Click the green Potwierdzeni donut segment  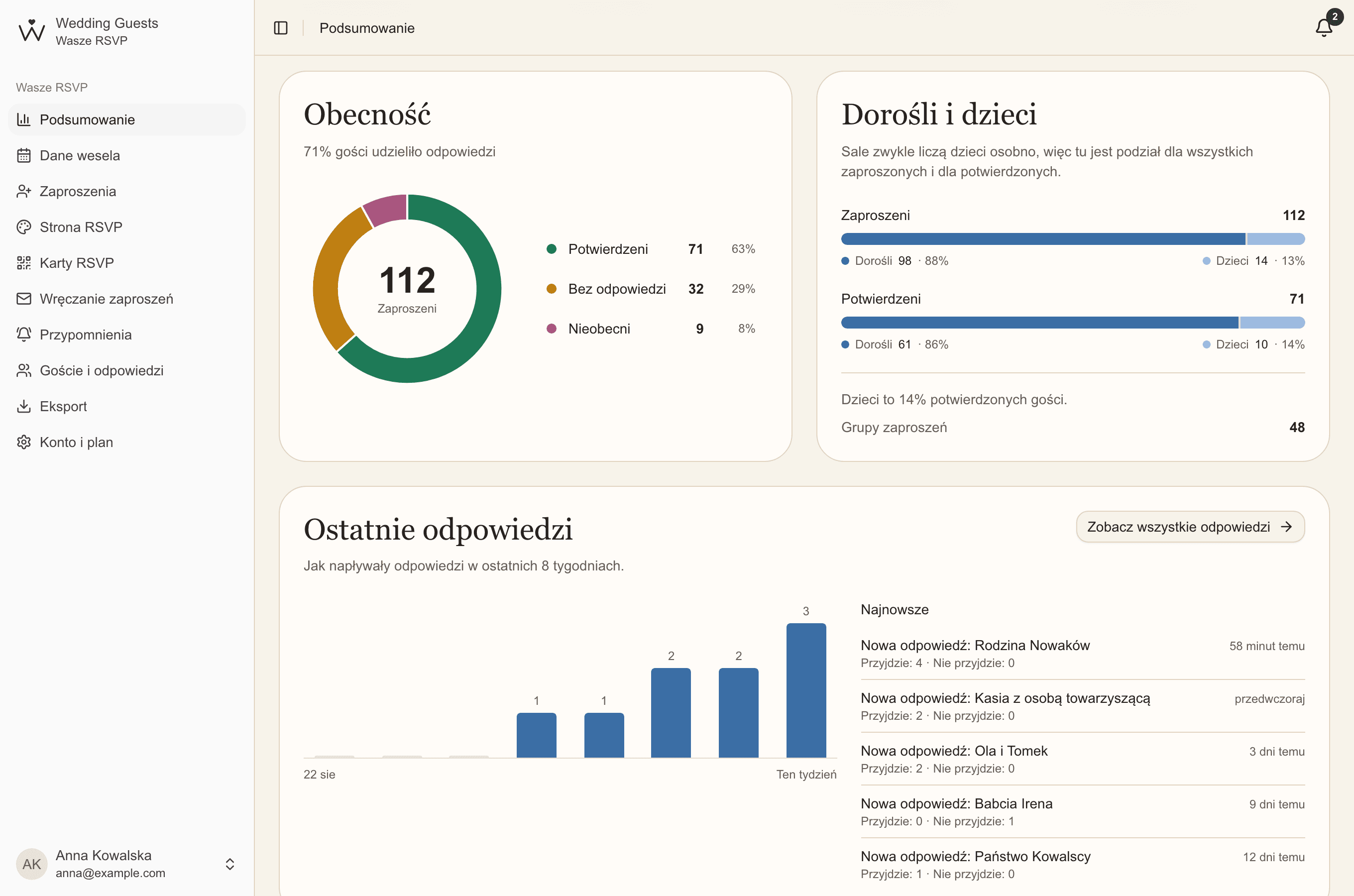pos(484,320)
